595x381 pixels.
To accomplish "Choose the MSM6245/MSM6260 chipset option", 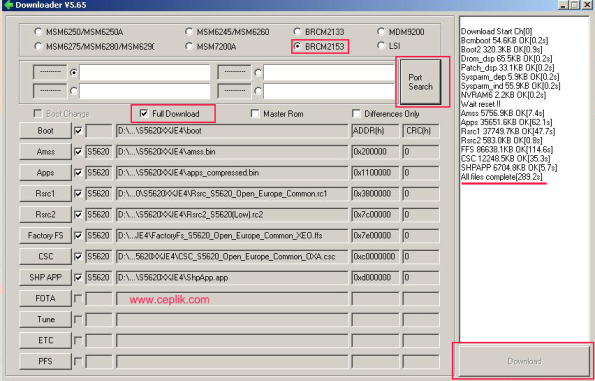I will coord(189,31).
